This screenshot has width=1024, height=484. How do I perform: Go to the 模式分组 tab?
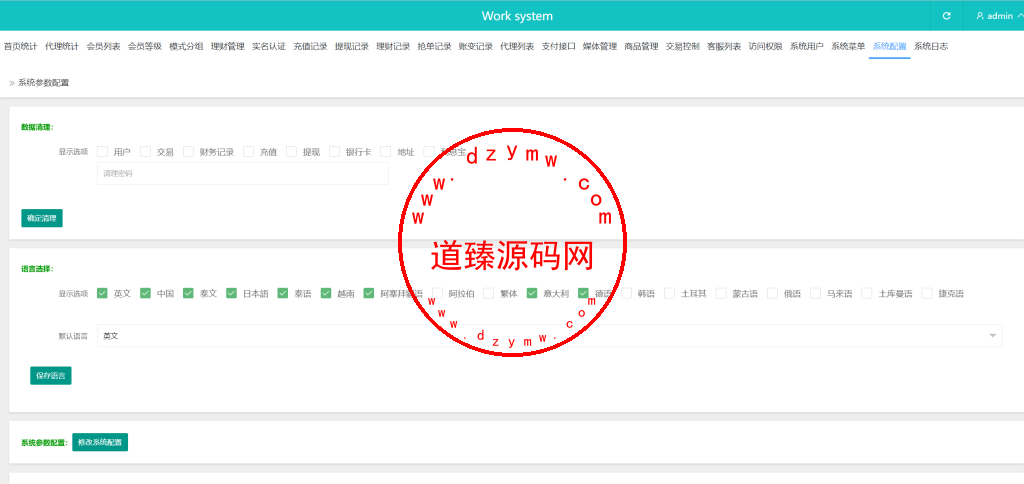(x=186, y=46)
